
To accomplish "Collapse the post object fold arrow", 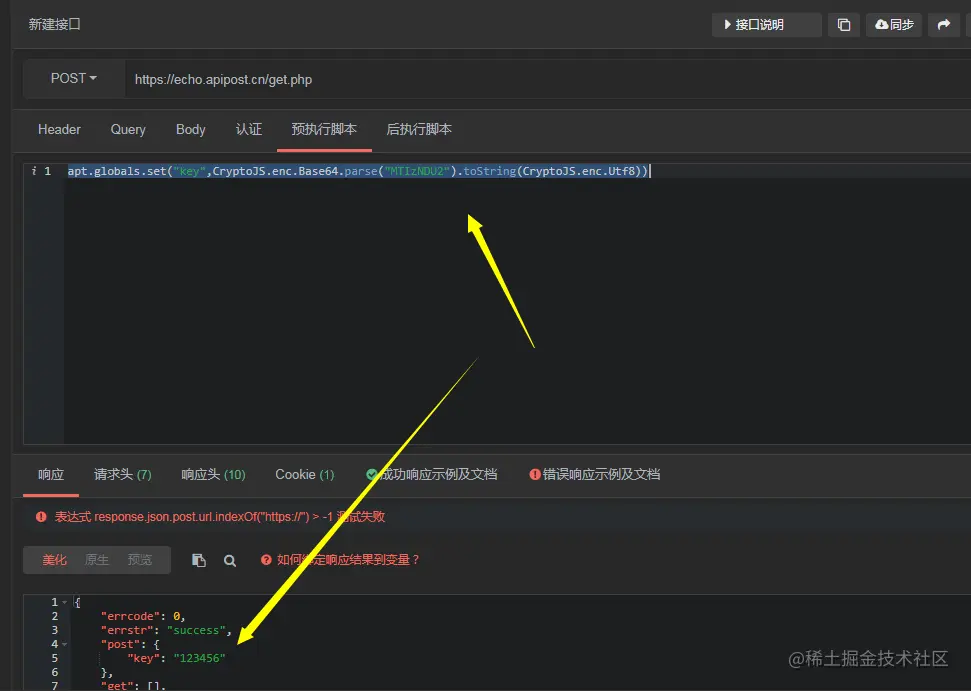I will (65, 645).
